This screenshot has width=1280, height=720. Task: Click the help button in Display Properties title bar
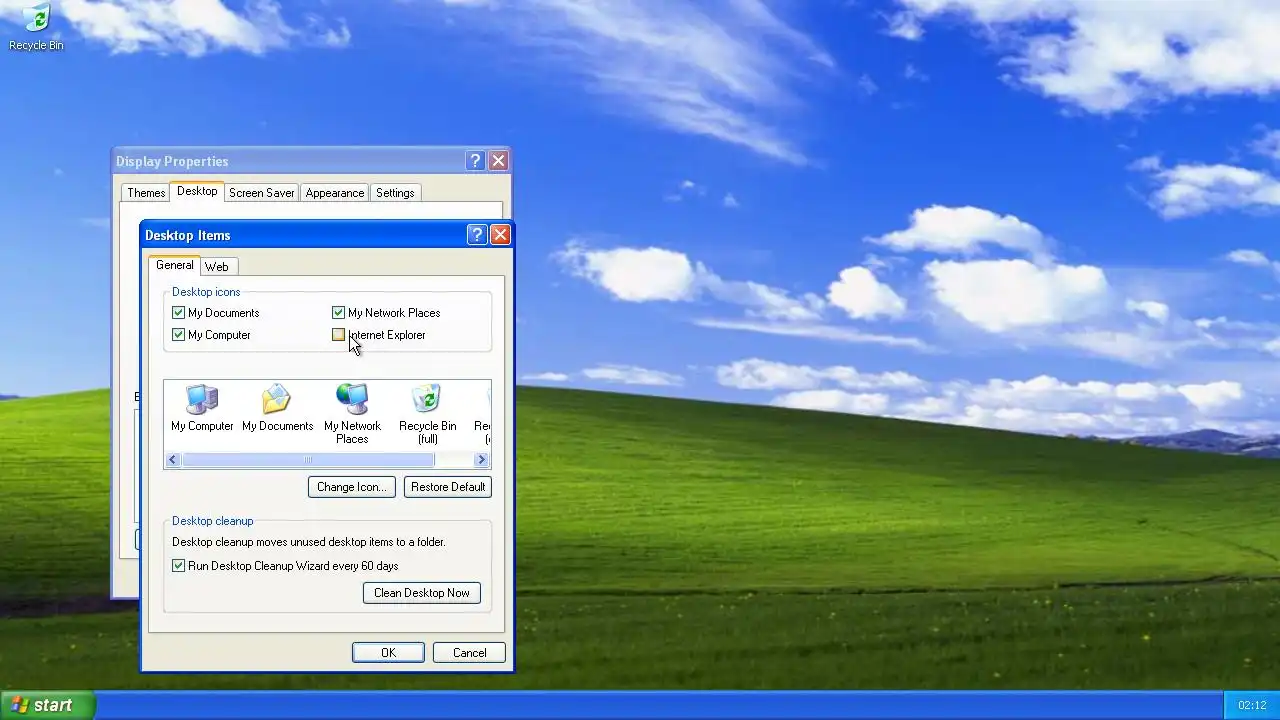475,161
